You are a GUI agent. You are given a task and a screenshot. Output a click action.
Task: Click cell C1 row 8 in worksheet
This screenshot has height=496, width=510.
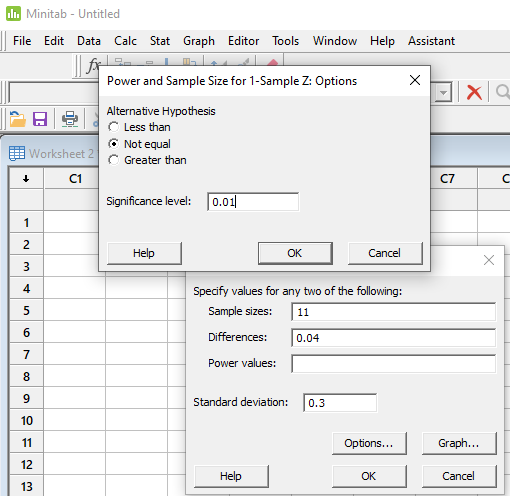tap(75, 376)
